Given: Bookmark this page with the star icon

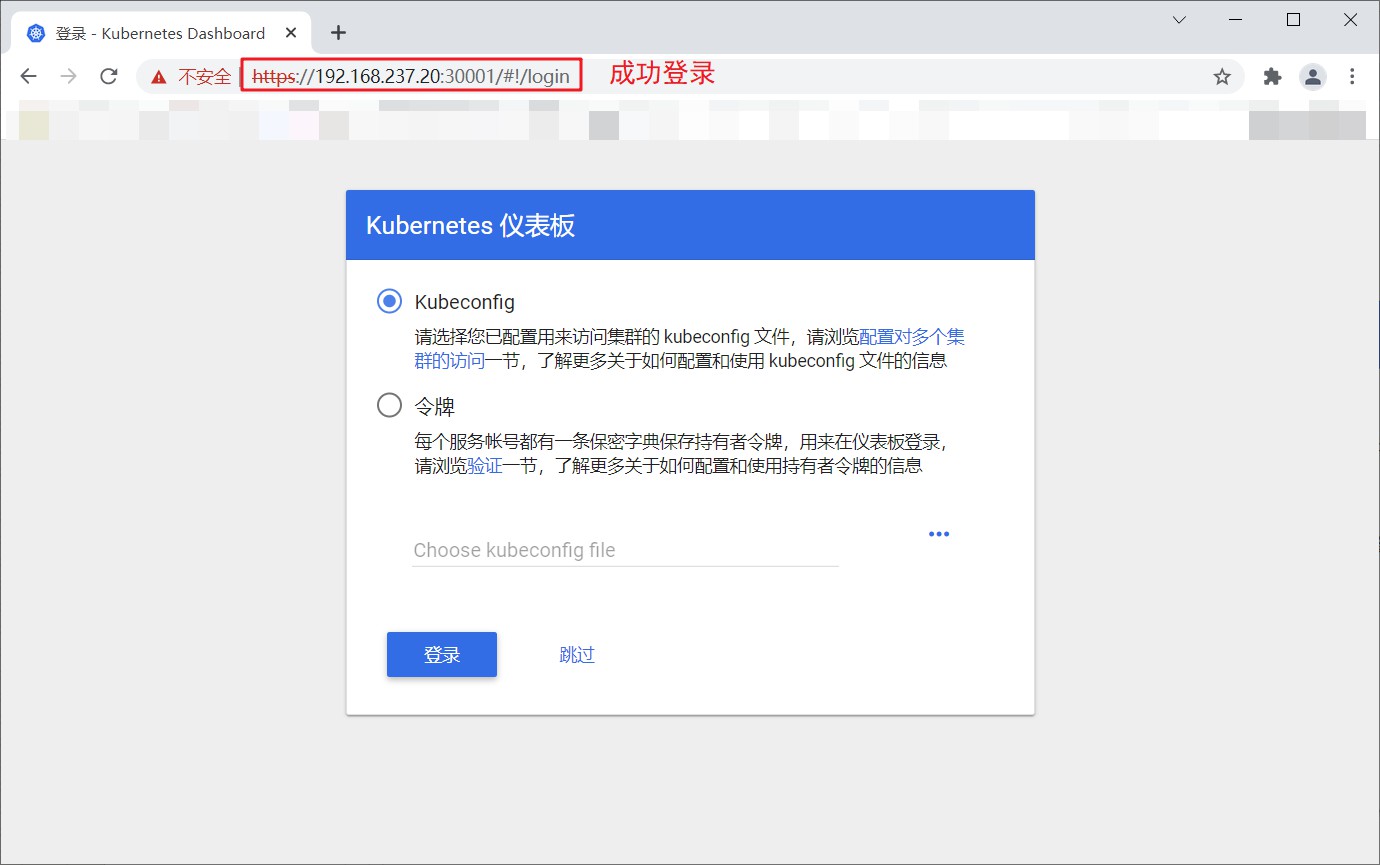Looking at the screenshot, I should 1222,77.
